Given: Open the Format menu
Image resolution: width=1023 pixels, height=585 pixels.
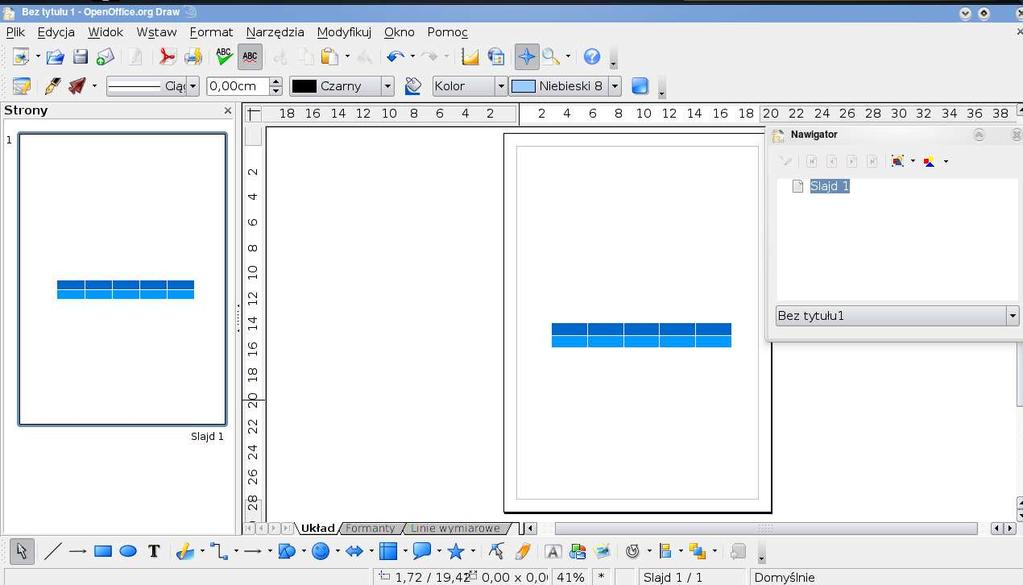Looking at the screenshot, I should tap(211, 32).
